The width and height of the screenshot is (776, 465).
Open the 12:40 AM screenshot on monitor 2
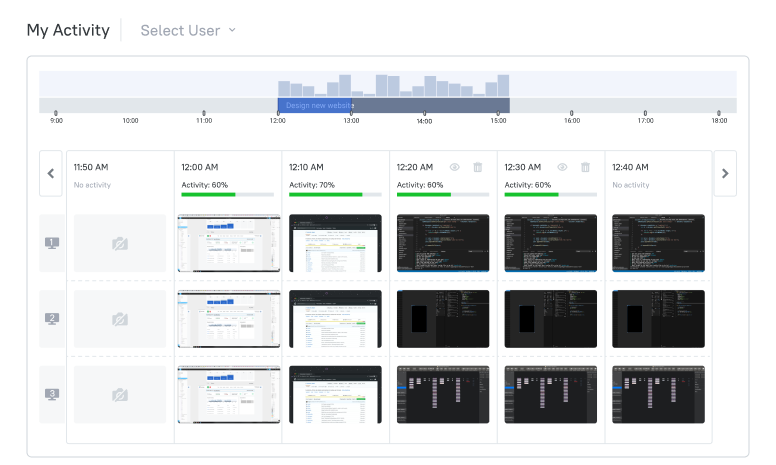[658, 319]
